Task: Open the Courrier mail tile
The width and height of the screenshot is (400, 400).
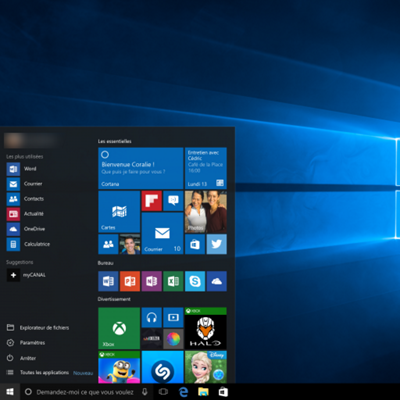Action: point(162,233)
